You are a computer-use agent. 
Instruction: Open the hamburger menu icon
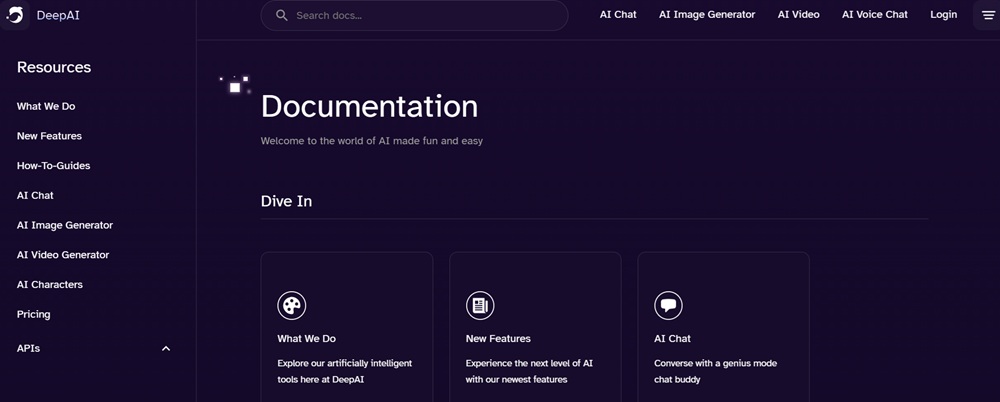[x=988, y=15]
